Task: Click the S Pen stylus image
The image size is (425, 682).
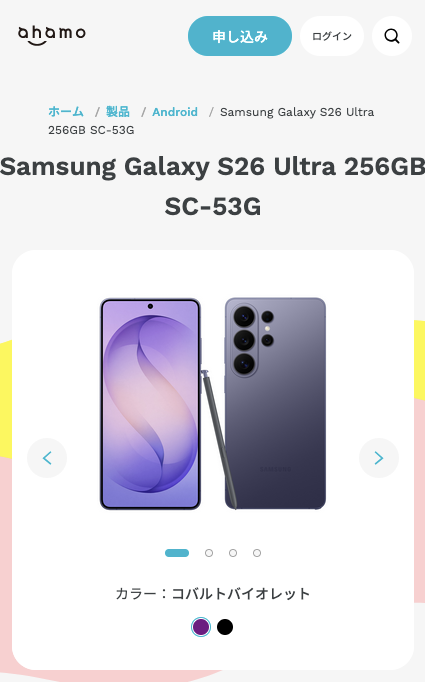Action: point(219,438)
